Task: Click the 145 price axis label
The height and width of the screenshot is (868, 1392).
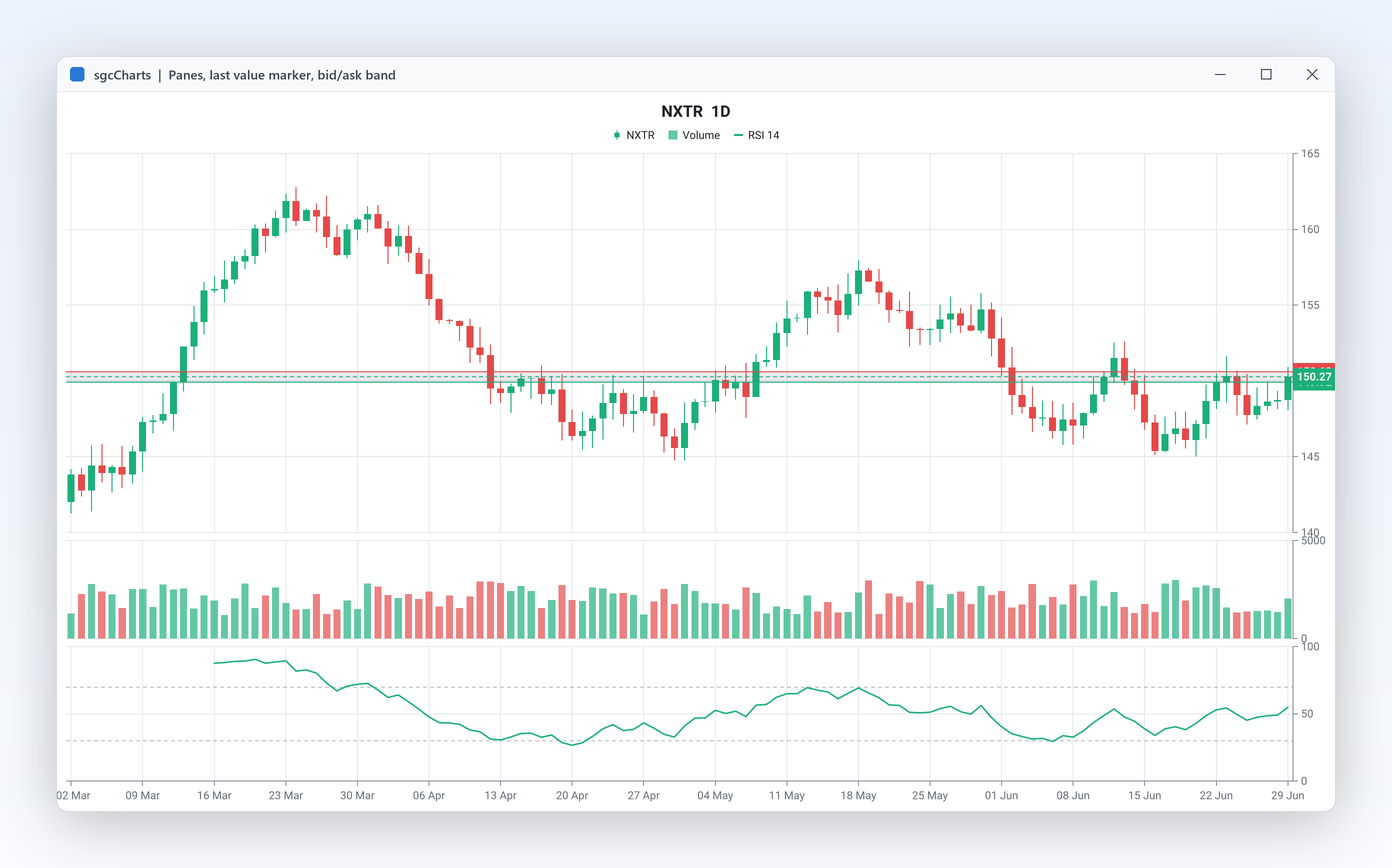Action: tap(1309, 457)
